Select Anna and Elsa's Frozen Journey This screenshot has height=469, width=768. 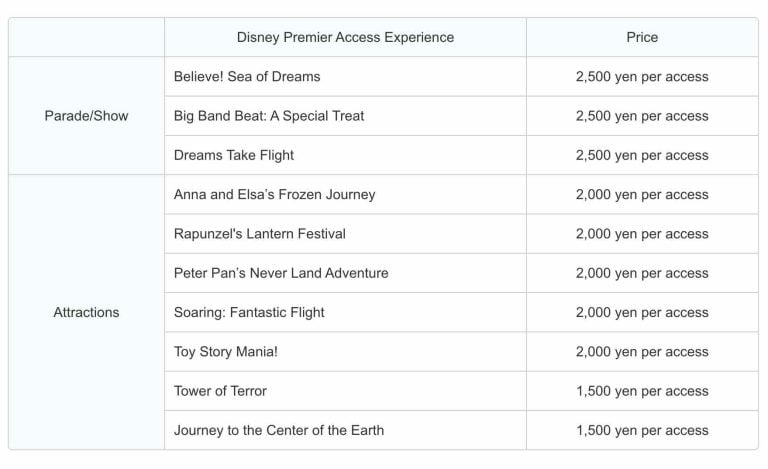pos(275,194)
